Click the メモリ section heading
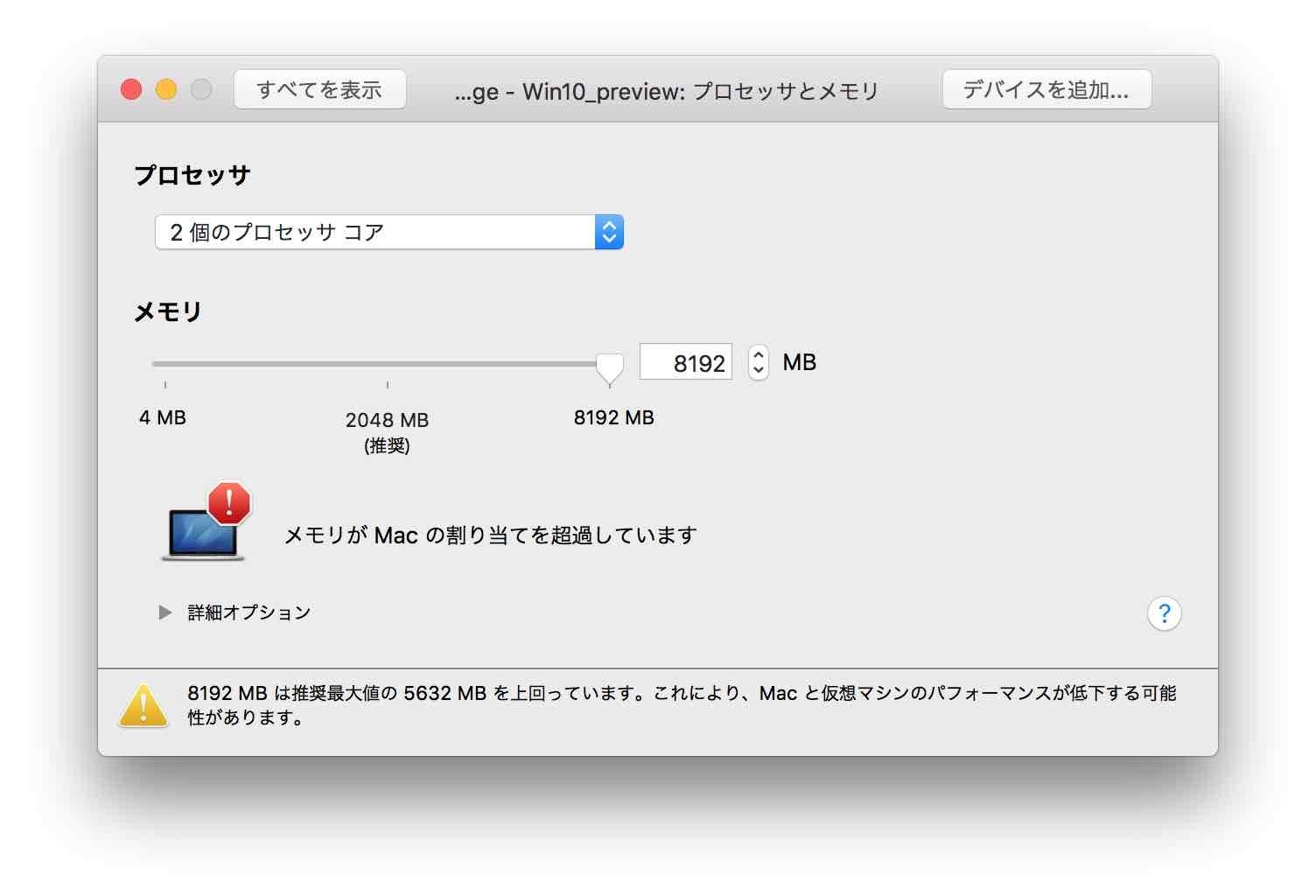The image size is (1316, 896). pyautogui.click(x=168, y=311)
